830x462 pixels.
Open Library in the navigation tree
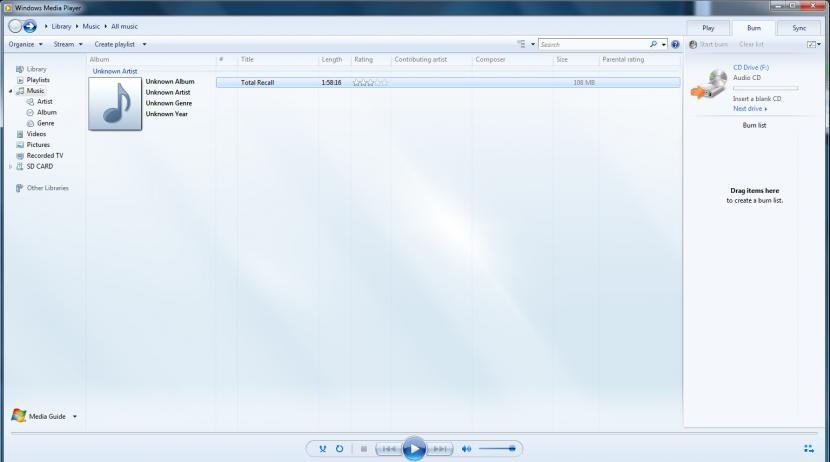click(x=37, y=69)
